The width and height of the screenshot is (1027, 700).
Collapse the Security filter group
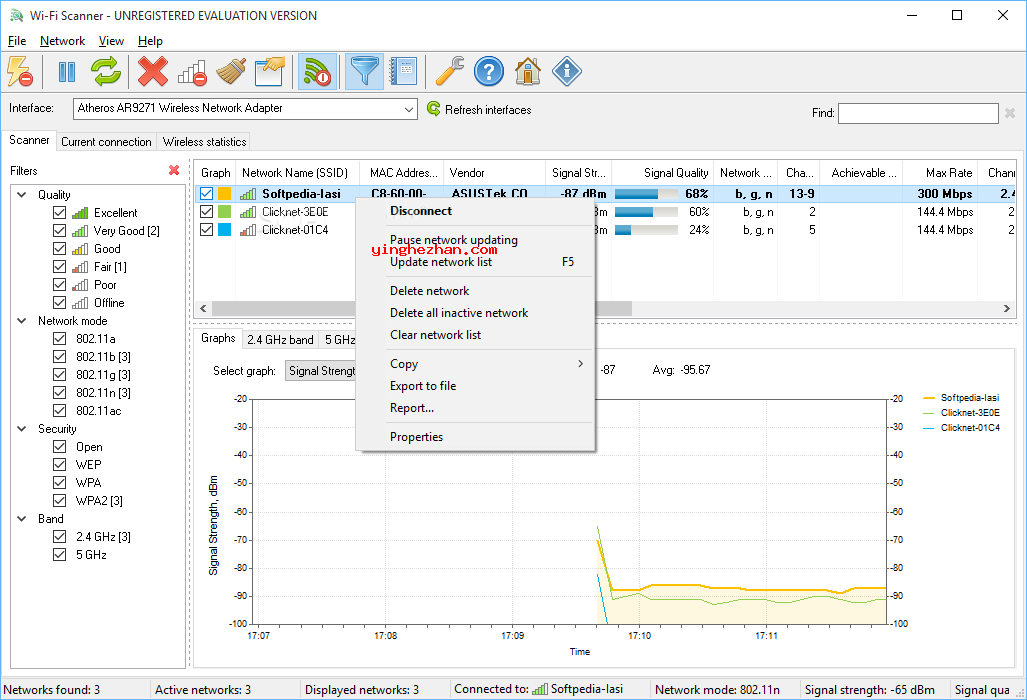[x=22, y=429]
